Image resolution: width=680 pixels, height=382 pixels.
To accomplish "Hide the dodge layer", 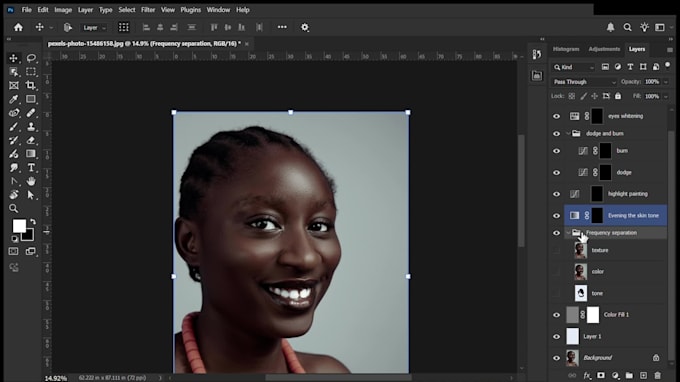I will (556, 173).
